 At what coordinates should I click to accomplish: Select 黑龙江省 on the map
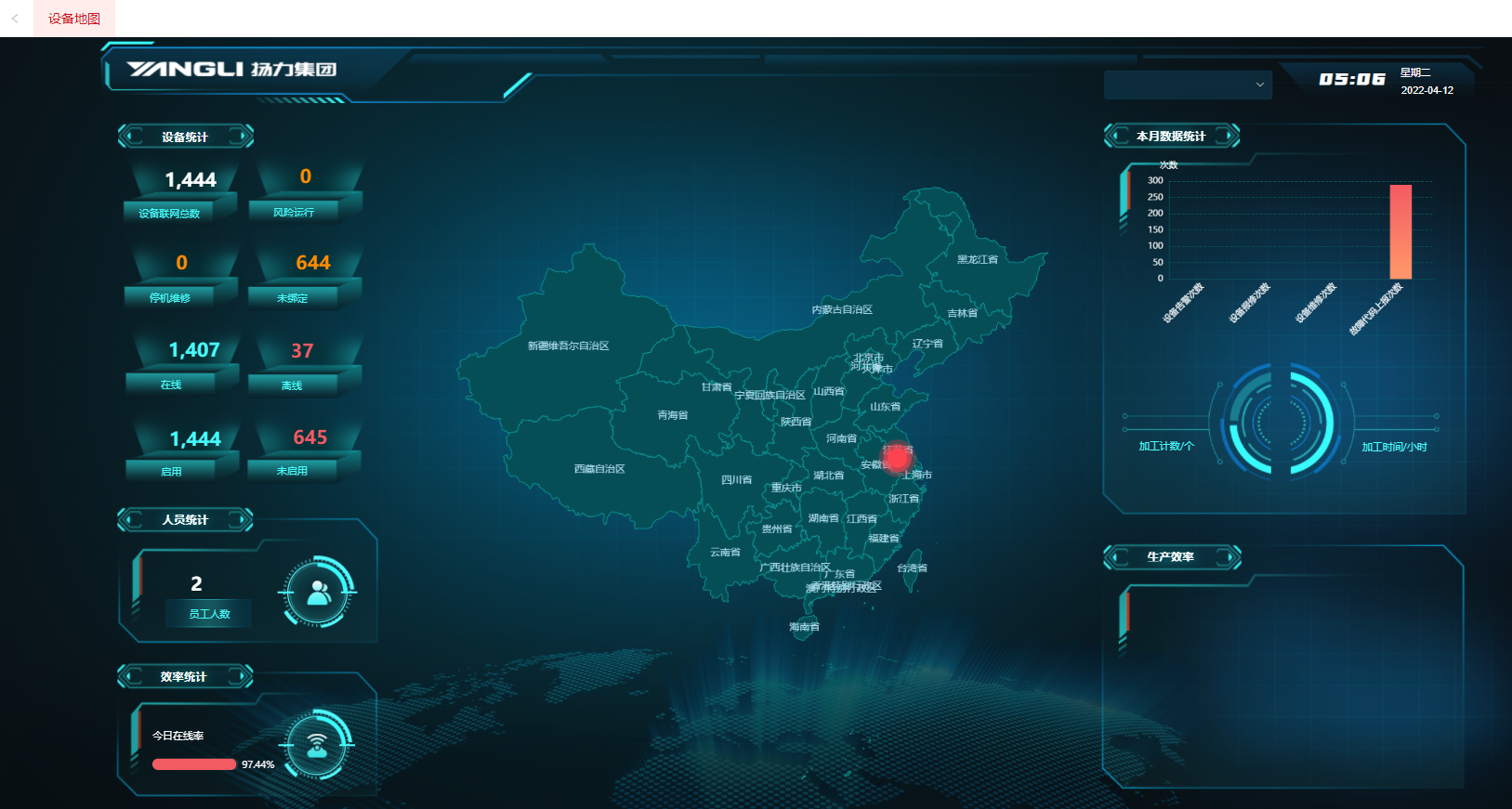(978, 259)
